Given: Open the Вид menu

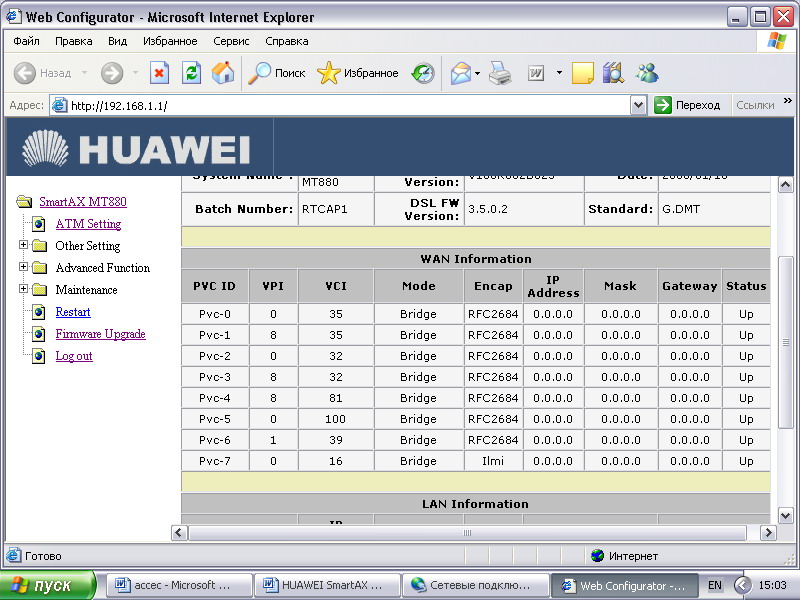Looking at the screenshot, I should click(x=117, y=41).
